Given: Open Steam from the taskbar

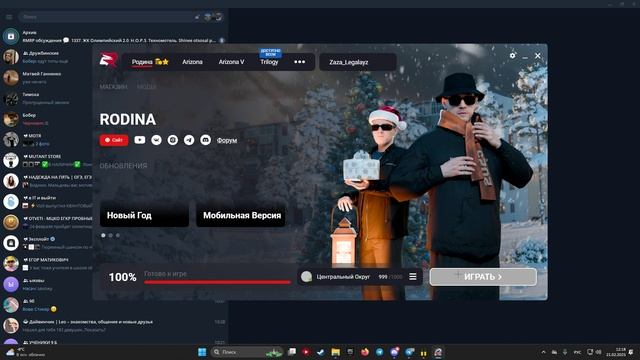Looking at the screenshot, I should [320, 352].
